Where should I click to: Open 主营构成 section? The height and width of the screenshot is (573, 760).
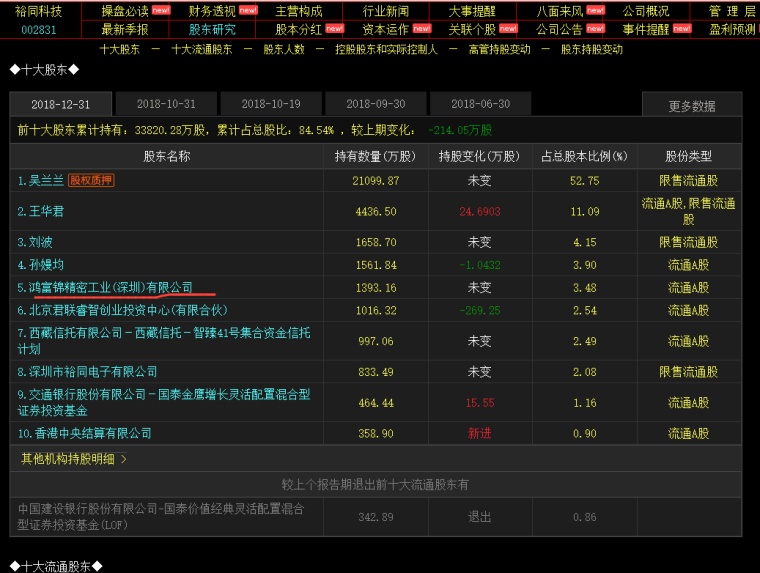[x=299, y=11]
